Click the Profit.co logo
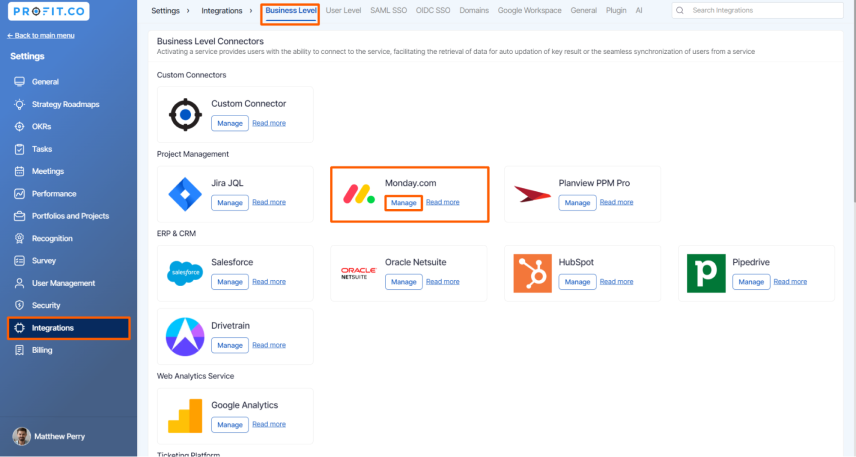856x457 pixels. pos(49,11)
